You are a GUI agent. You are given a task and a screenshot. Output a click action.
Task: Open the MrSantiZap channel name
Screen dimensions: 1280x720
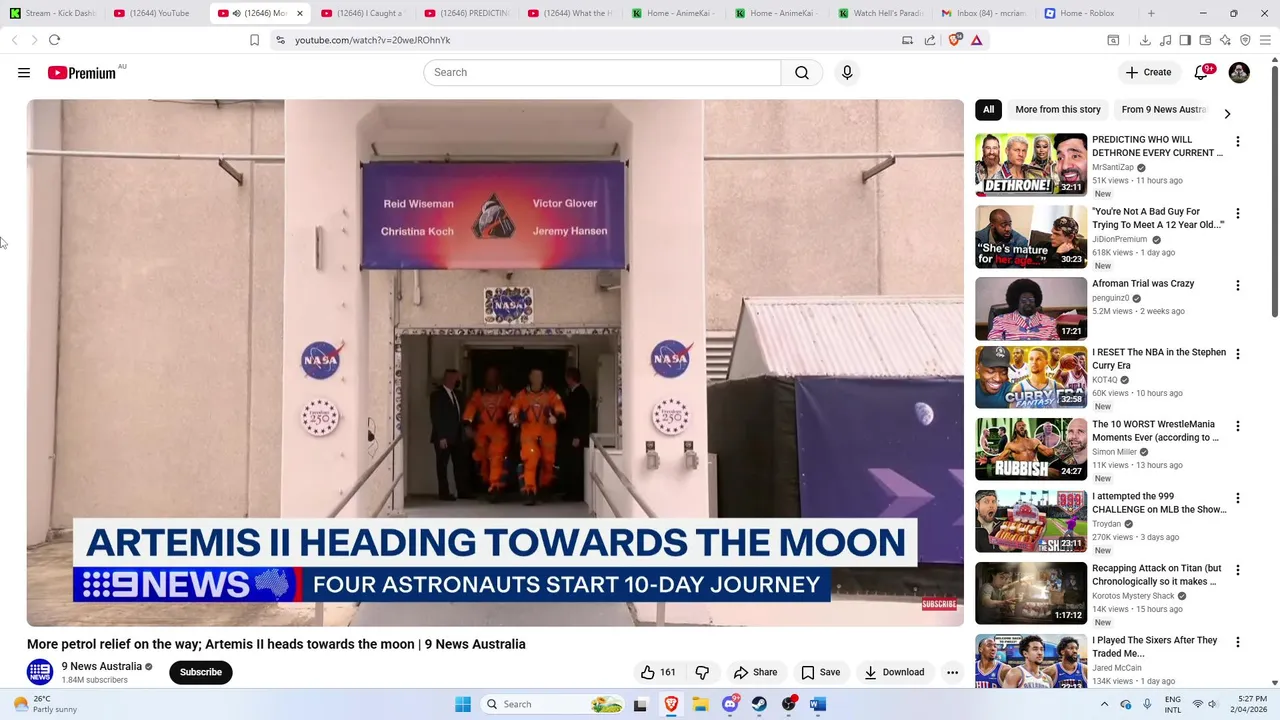point(1113,168)
